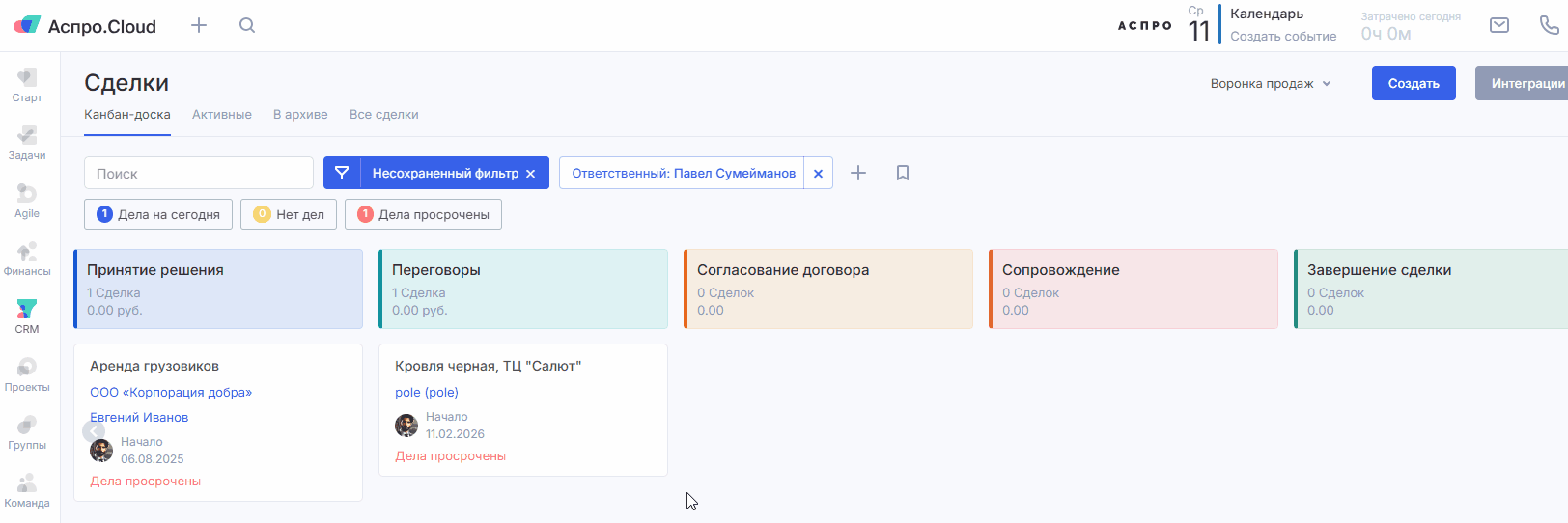Toggle the Нет дел filter
The width and height of the screenshot is (1568, 523).
coord(289,214)
